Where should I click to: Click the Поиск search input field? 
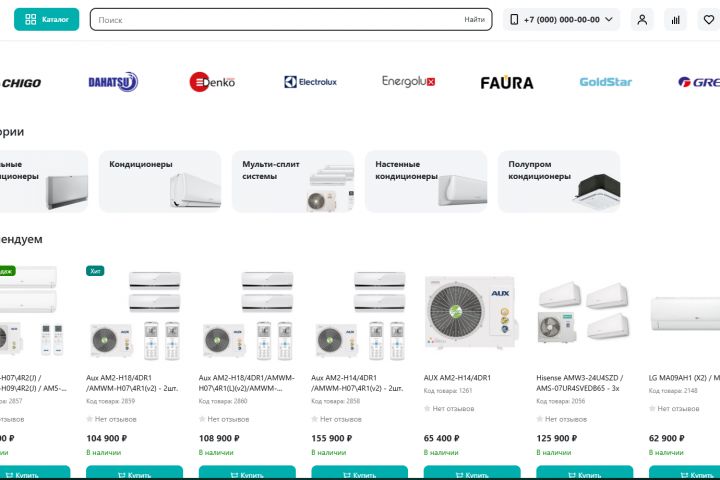pos(276,20)
